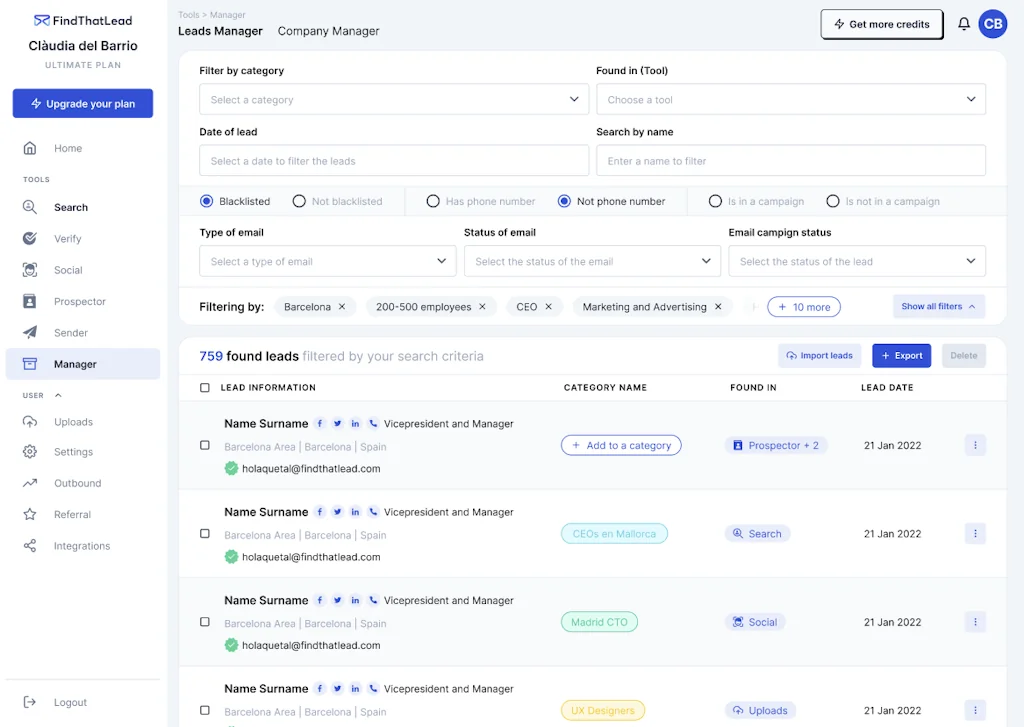Go to Home in sidebar menu

67,148
